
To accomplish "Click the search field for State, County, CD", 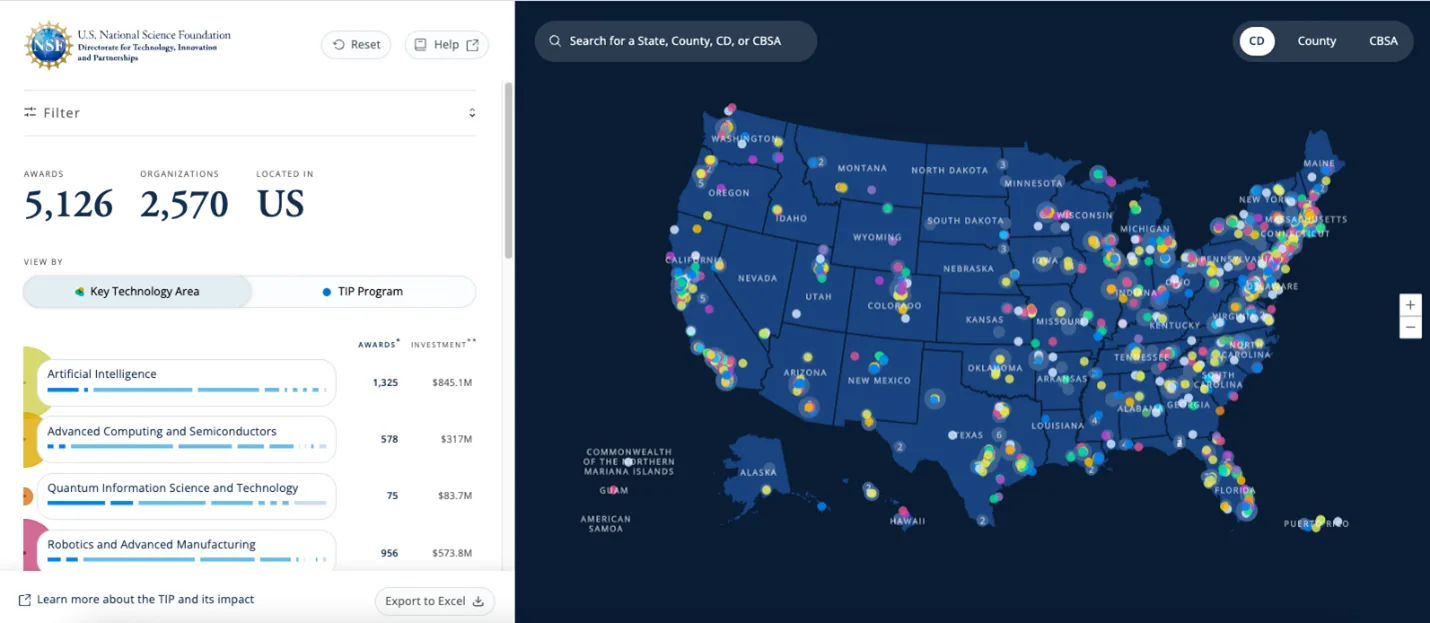I will point(676,42).
